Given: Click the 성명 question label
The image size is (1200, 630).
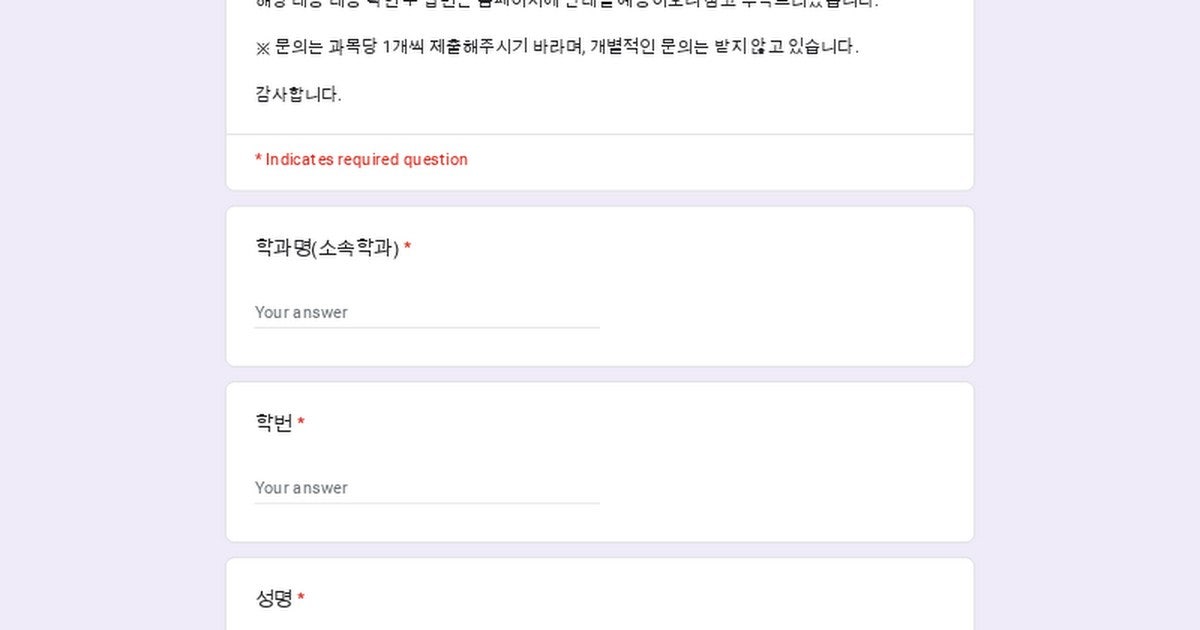Looking at the screenshot, I should [x=274, y=599].
